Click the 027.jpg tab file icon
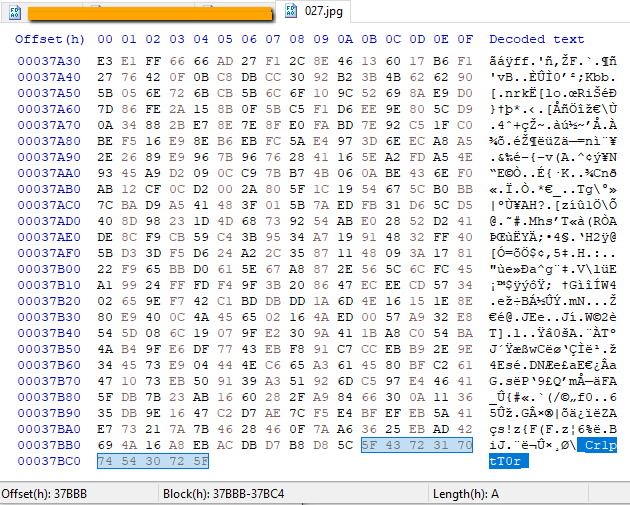630x505 pixels. (x=291, y=11)
